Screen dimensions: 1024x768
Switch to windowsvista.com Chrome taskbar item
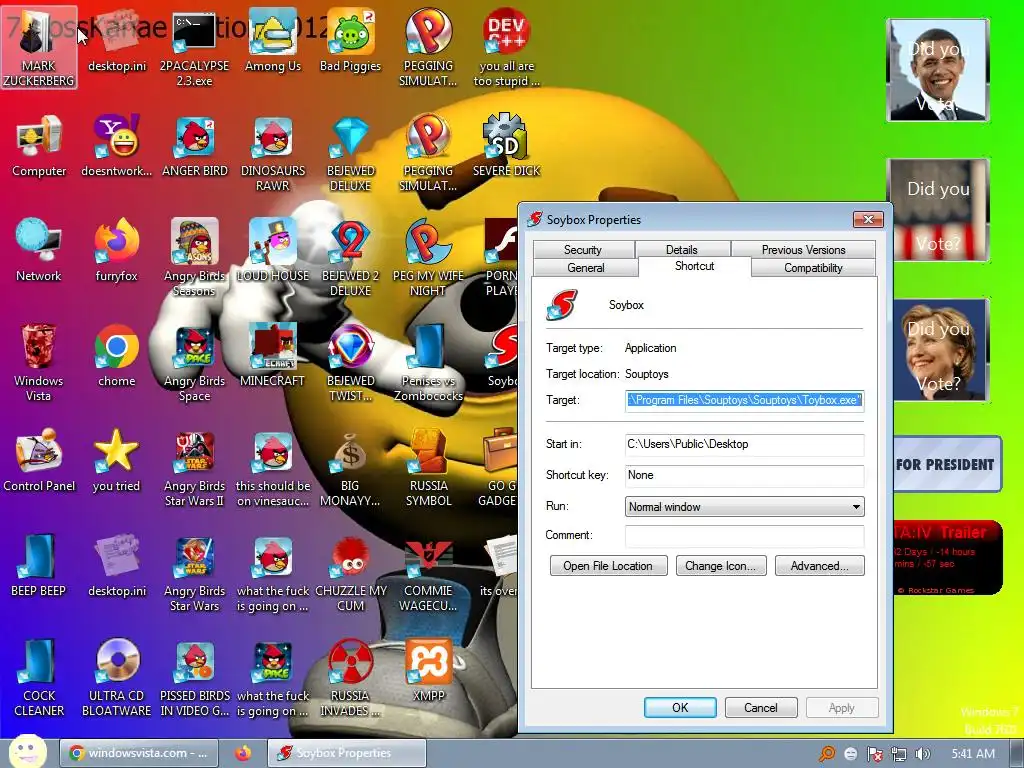[x=139, y=753]
